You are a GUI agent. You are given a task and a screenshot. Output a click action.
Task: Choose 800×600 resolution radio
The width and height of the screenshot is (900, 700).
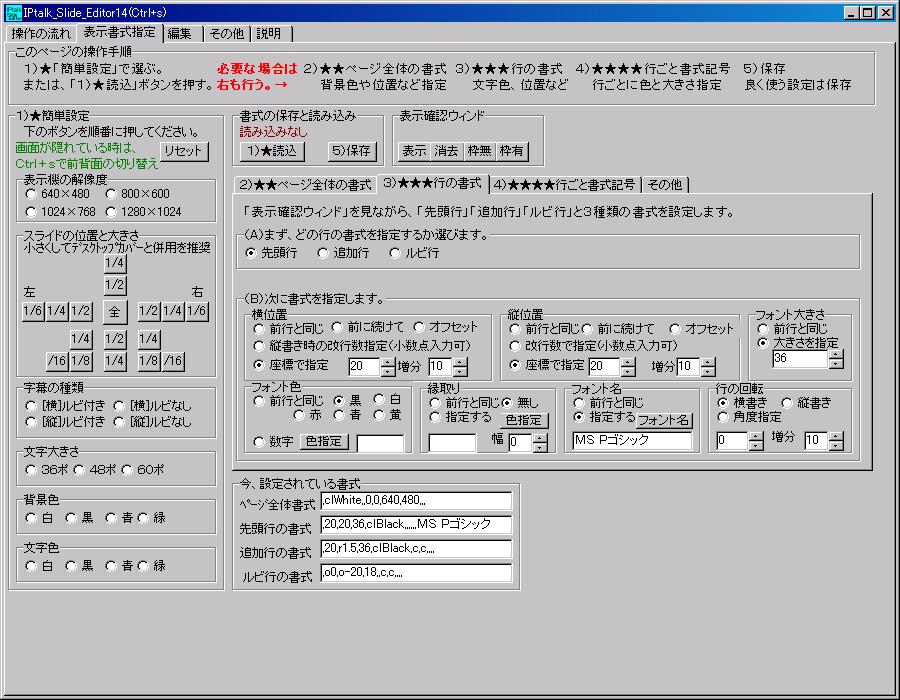(x=138, y=195)
